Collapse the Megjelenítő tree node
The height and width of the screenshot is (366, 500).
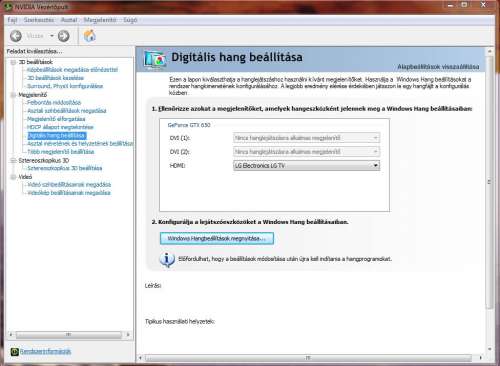pyautogui.click(x=13, y=95)
